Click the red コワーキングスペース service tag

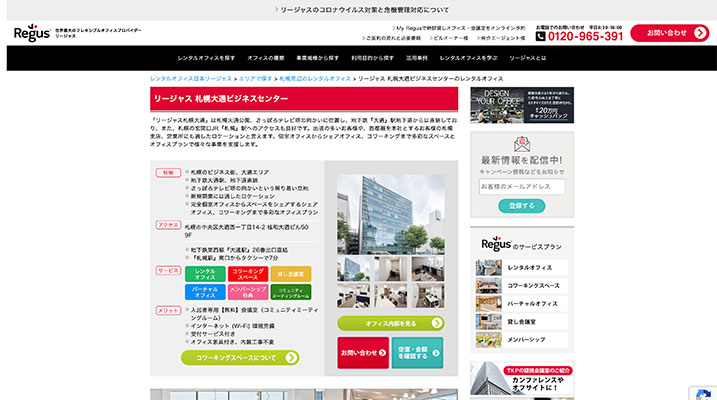[248, 274]
